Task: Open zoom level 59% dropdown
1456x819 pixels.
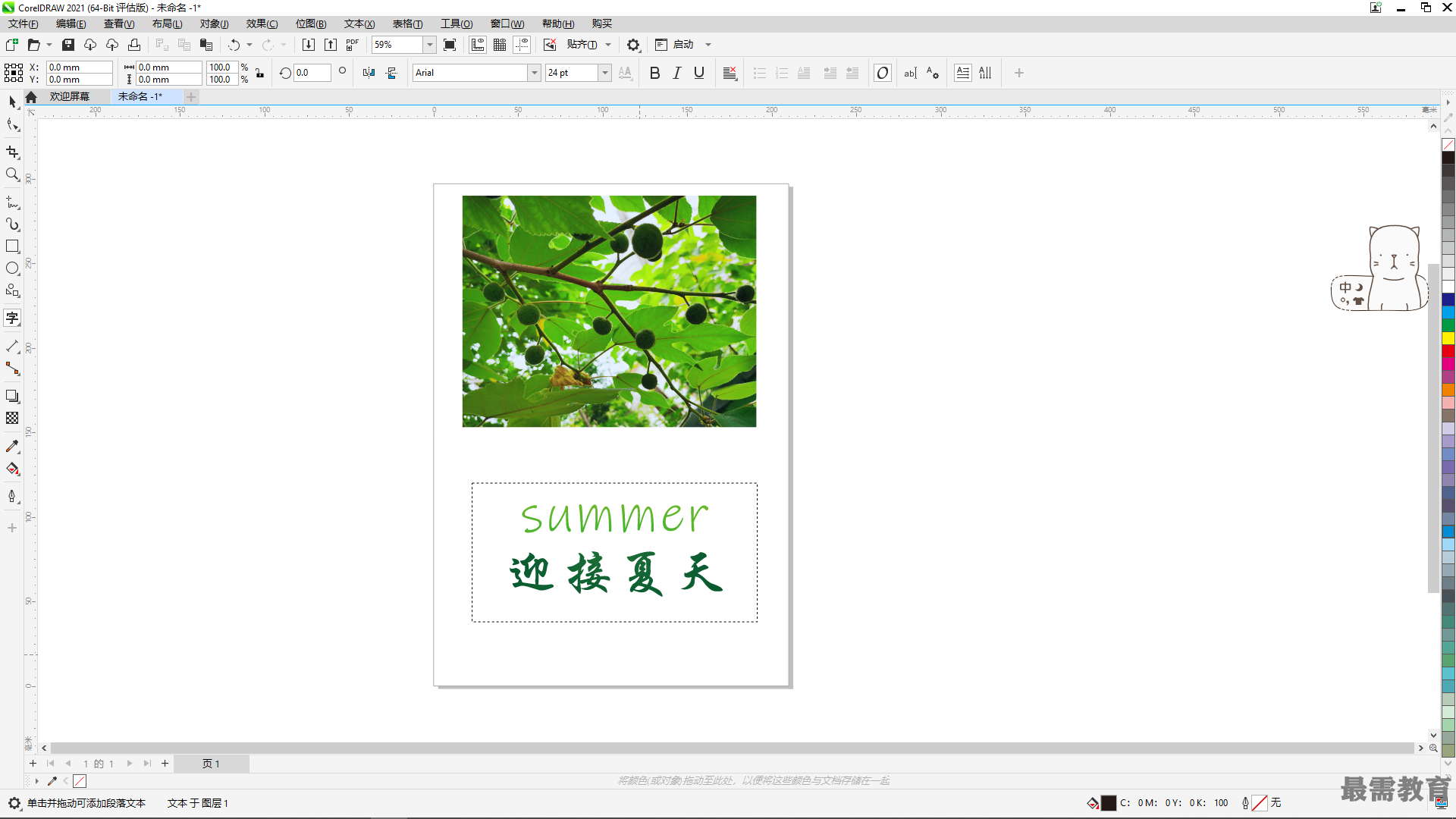Action: (429, 45)
